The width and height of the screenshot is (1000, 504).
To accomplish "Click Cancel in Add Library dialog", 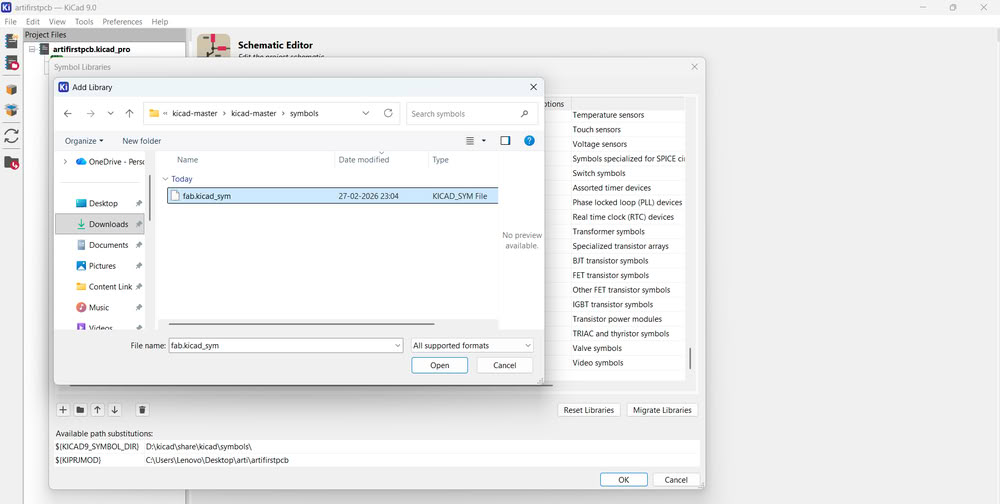I will (x=504, y=365).
